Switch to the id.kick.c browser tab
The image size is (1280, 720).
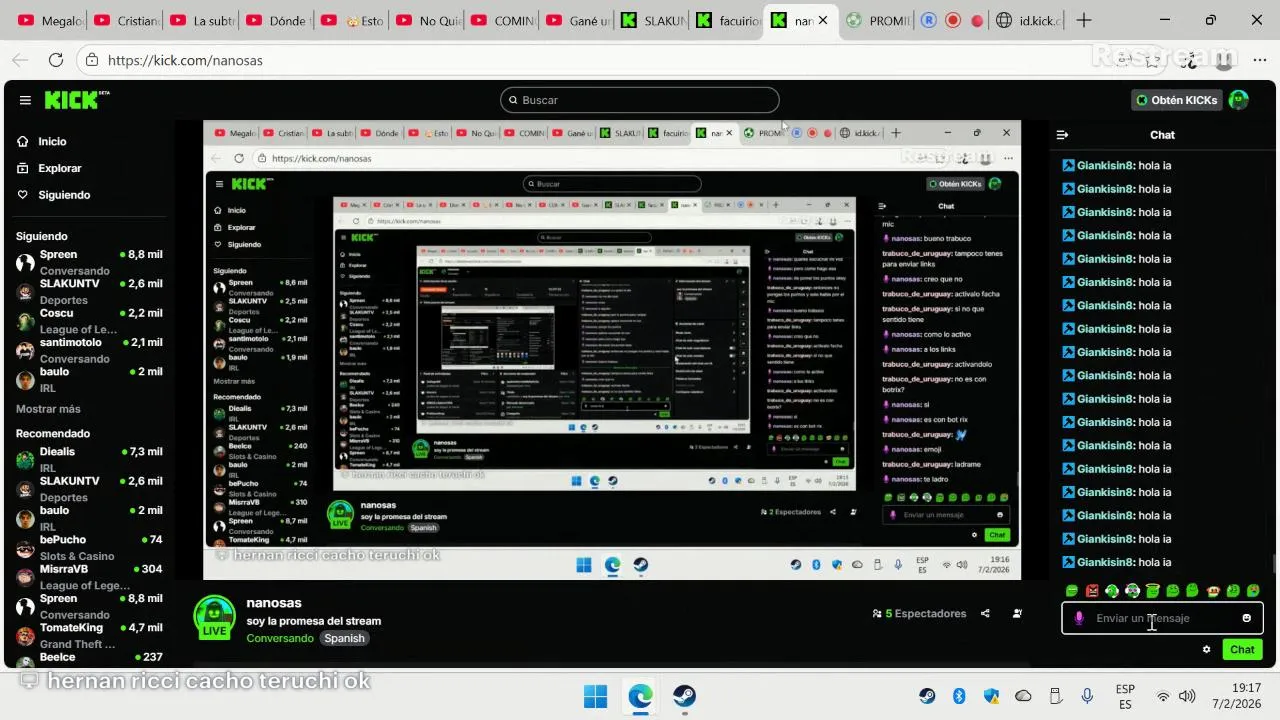(1029, 20)
